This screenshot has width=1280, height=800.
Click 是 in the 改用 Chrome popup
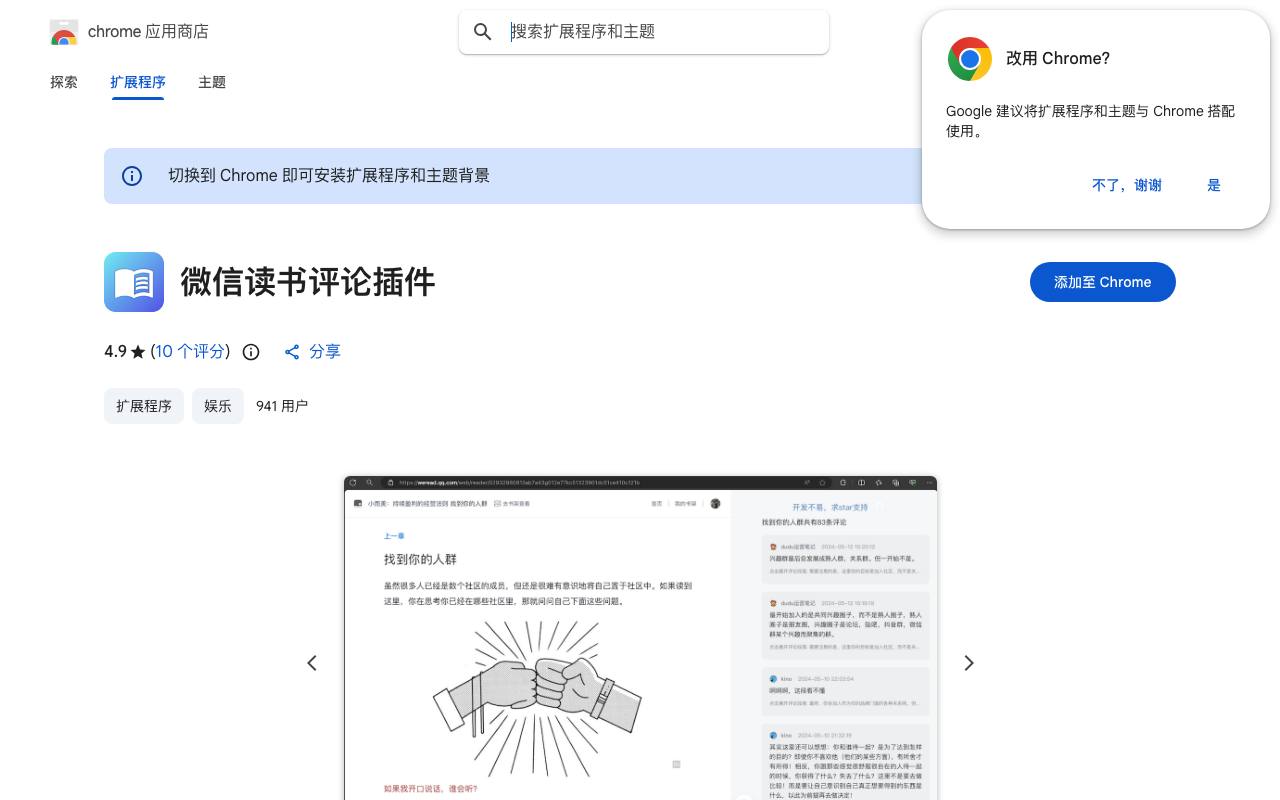pyautogui.click(x=1214, y=185)
